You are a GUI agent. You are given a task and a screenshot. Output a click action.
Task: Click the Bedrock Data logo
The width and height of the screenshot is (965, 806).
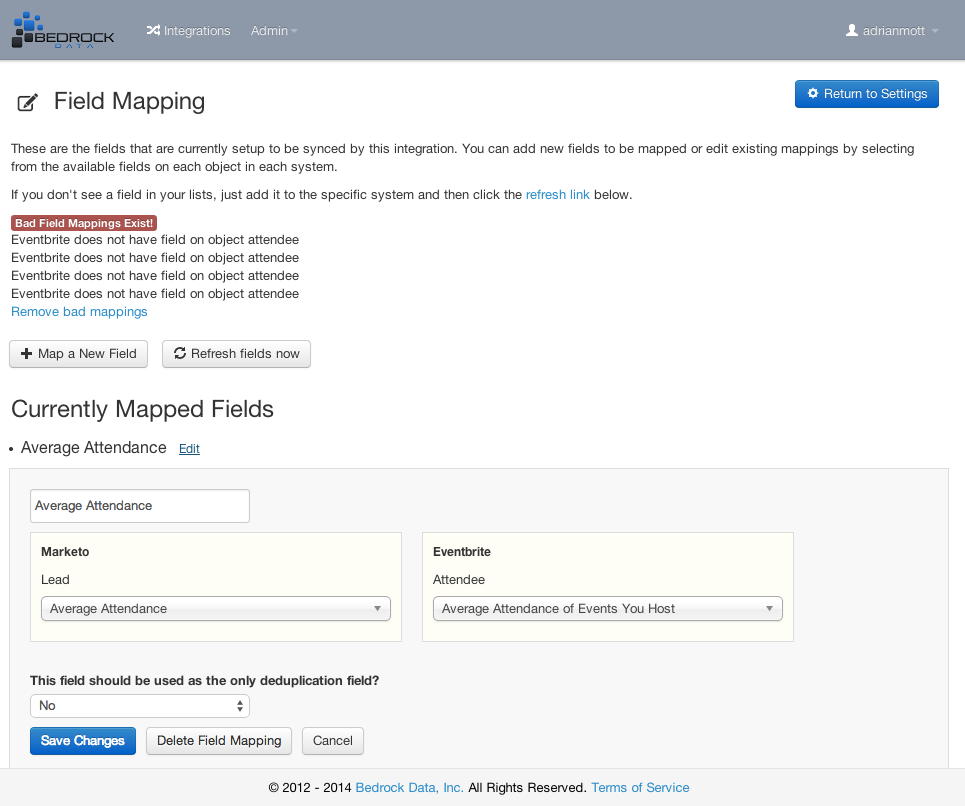[x=63, y=30]
